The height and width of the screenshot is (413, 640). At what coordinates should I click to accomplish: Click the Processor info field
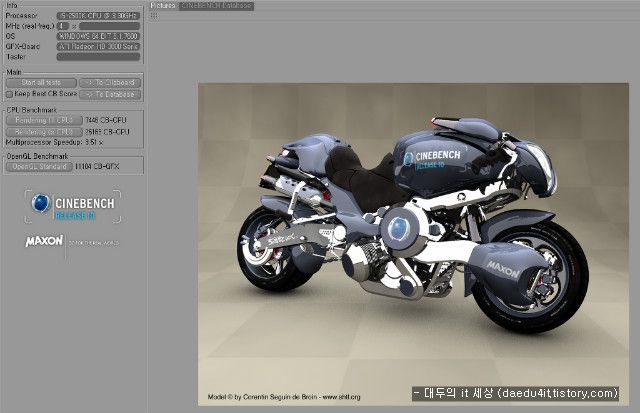[x=98, y=16]
